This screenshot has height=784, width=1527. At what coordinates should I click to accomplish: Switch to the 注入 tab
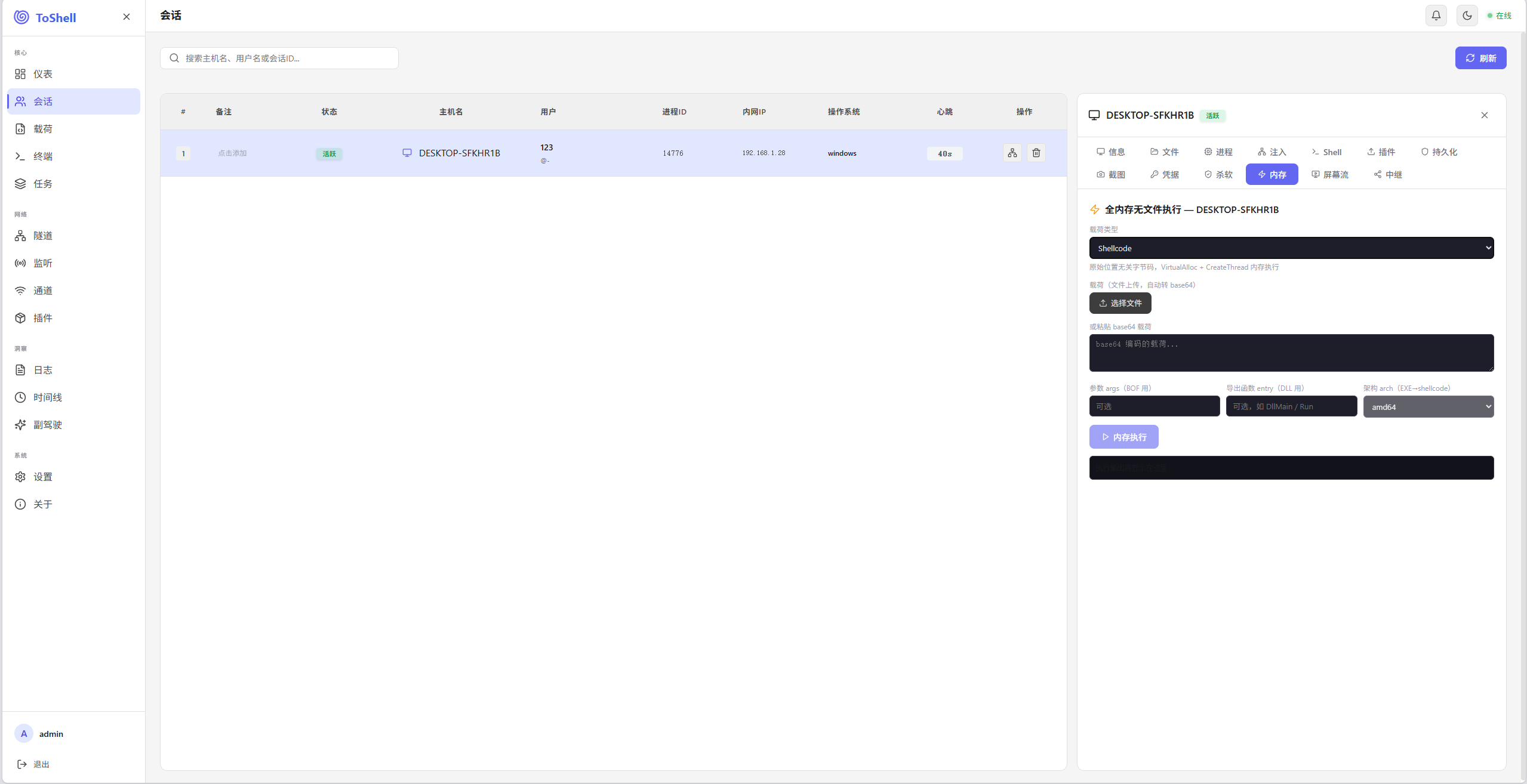click(1272, 152)
